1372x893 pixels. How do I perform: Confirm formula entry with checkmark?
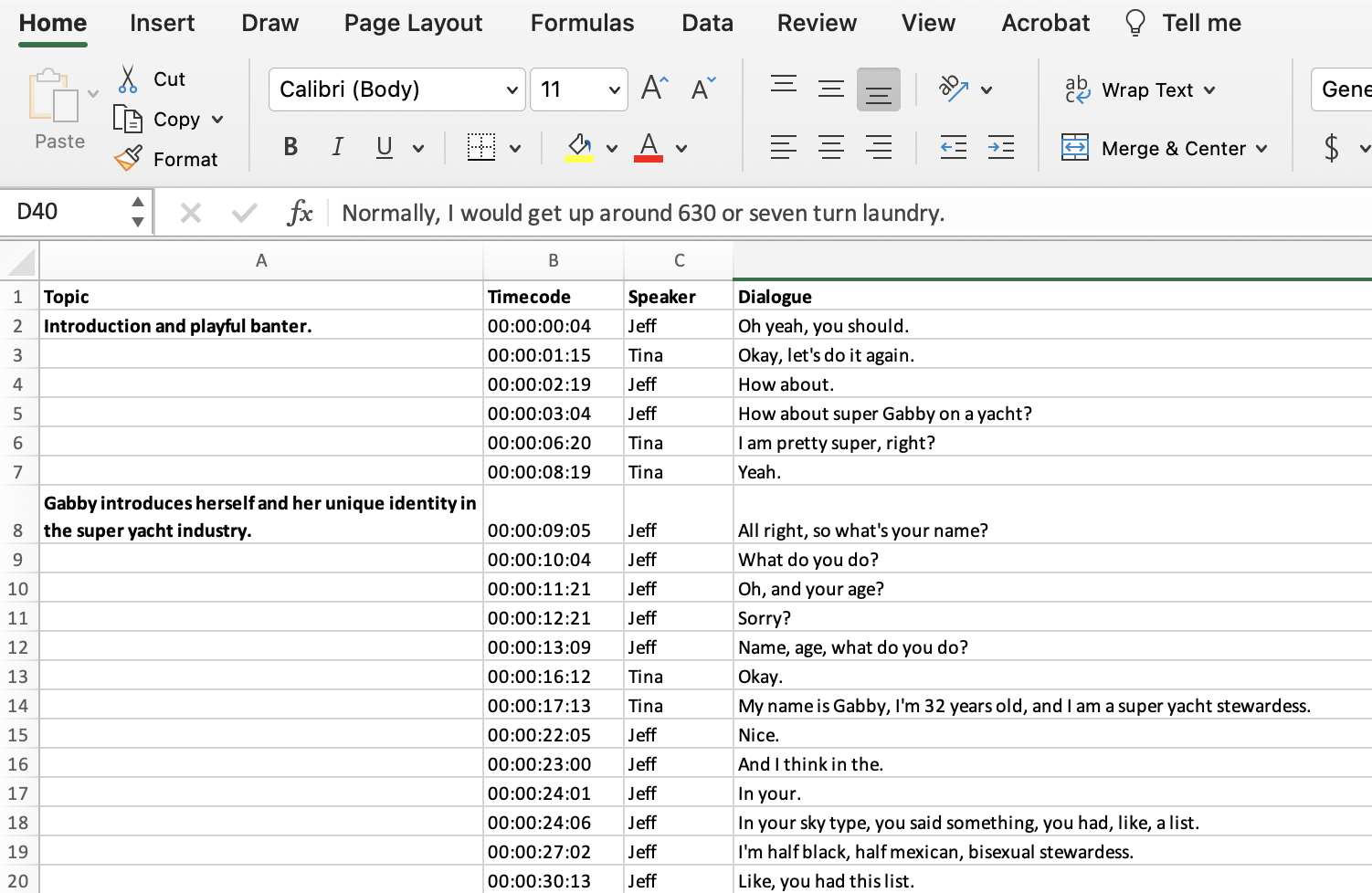point(244,213)
